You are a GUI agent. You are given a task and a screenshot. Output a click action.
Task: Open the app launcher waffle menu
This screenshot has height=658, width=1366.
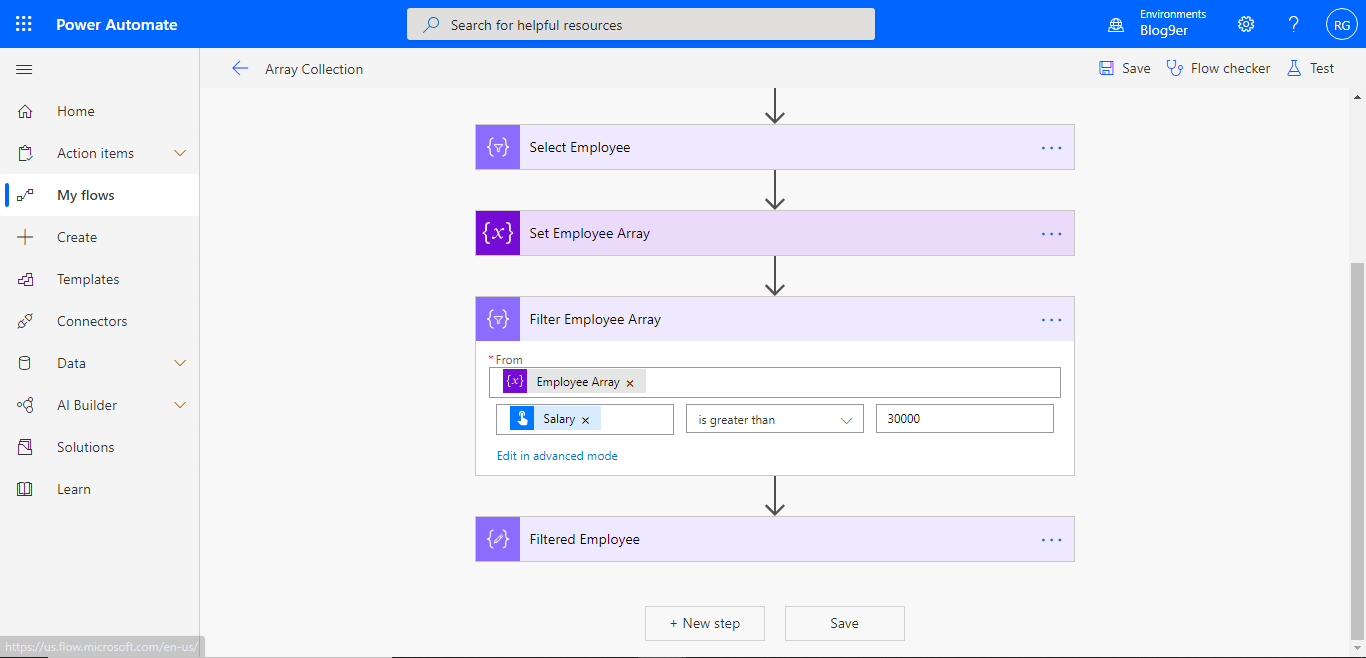(24, 24)
